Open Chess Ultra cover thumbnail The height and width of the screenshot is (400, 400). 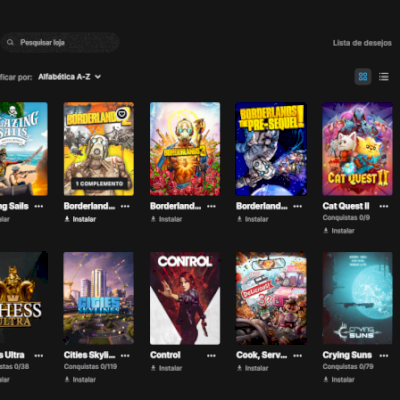coord(24,298)
